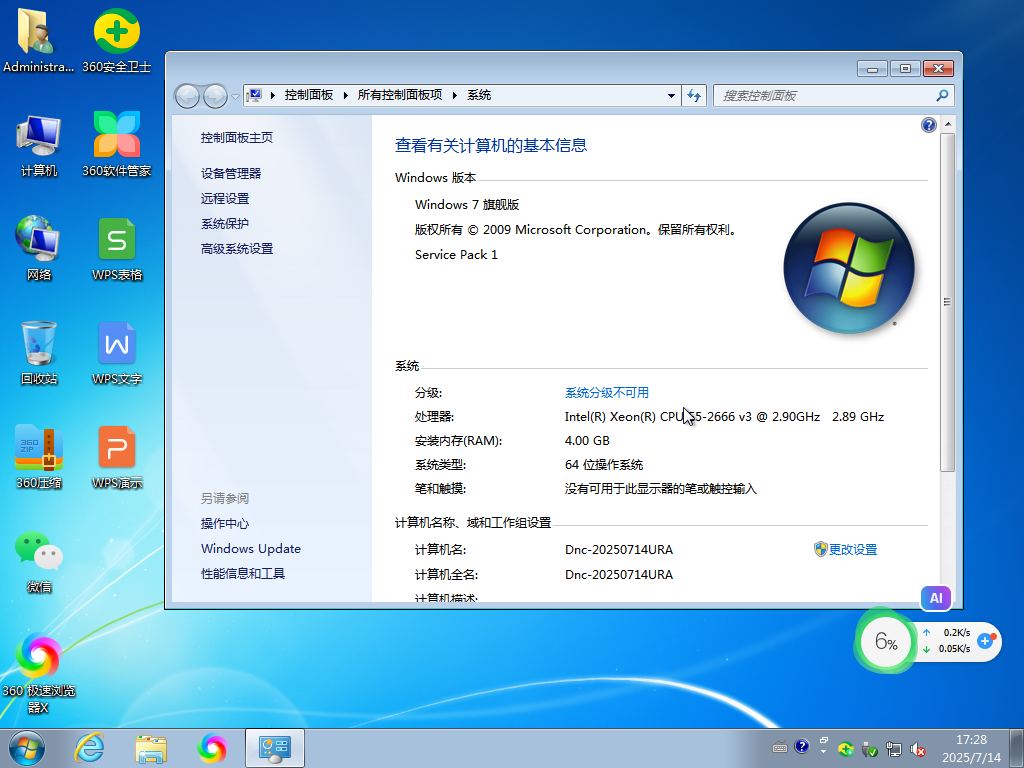Open 性能信息和工具 link

point(242,573)
